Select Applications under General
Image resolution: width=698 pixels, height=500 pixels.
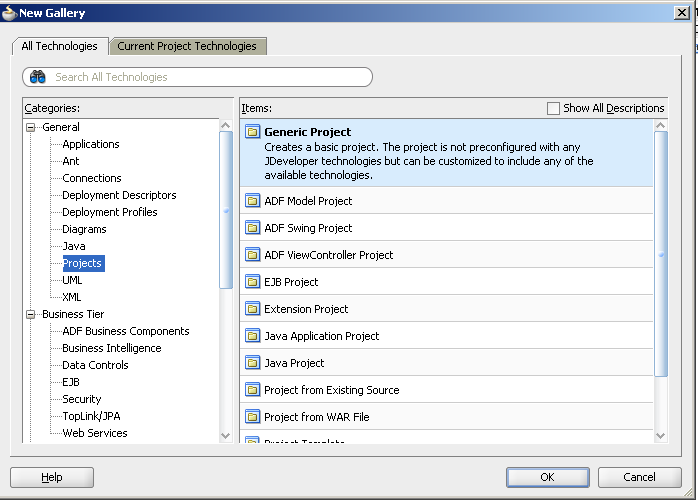click(91, 144)
